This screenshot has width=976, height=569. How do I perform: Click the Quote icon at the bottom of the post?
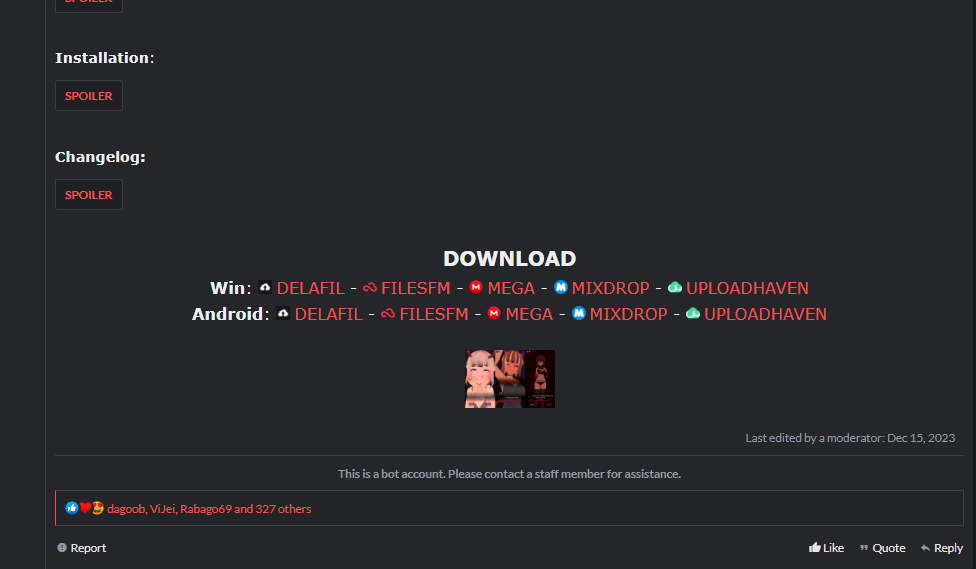863,548
